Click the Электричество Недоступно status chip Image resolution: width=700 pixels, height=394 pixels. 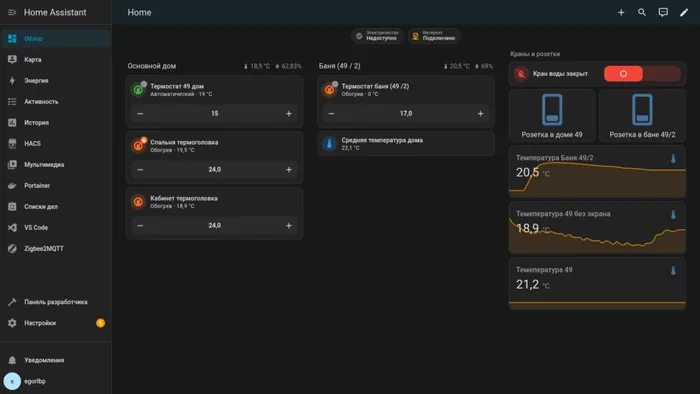pyautogui.click(x=378, y=36)
